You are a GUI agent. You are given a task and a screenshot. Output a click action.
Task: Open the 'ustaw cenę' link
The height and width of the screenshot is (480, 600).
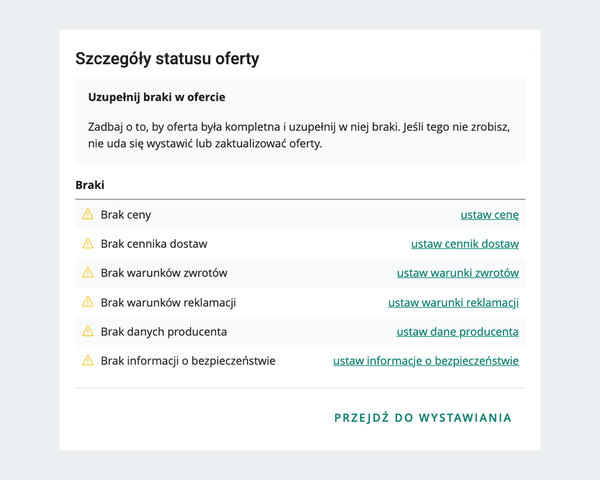489,214
